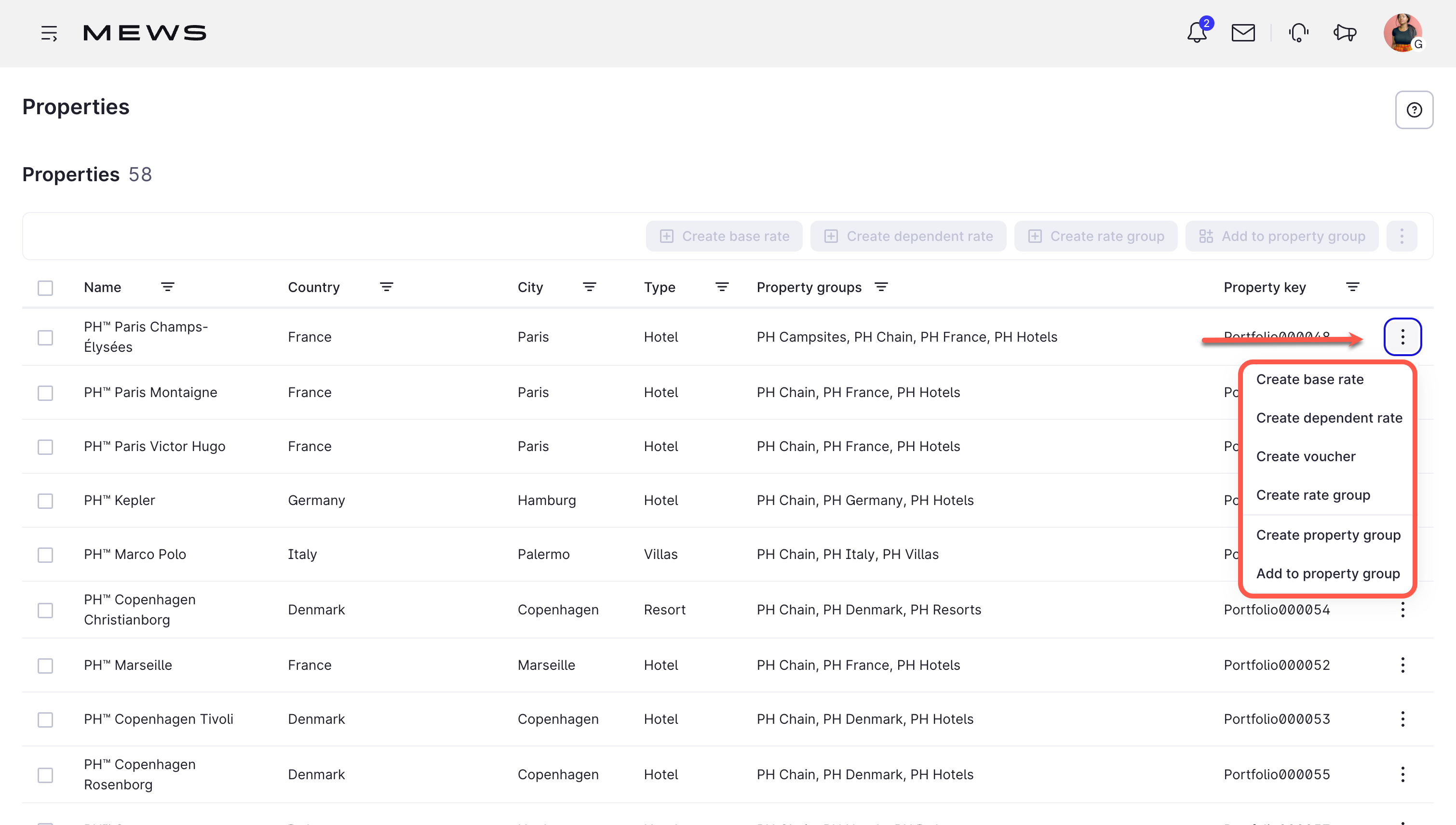Viewport: 1456px width, 825px height.
Task: Choose Create rate group from the menu
Action: pyautogui.click(x=1327, y=495)
